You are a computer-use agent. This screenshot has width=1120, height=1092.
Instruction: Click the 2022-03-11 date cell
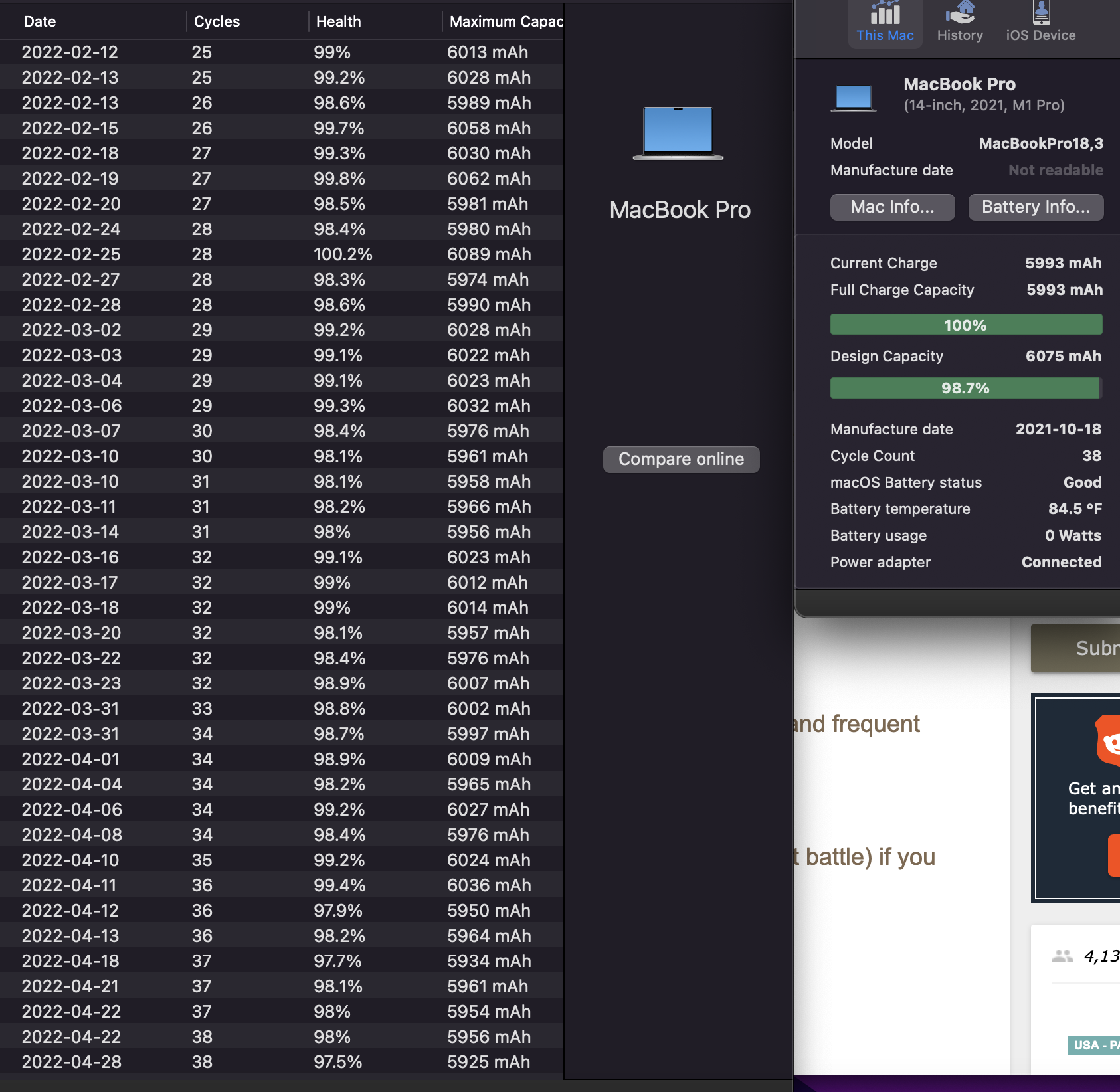click(68, 507)
